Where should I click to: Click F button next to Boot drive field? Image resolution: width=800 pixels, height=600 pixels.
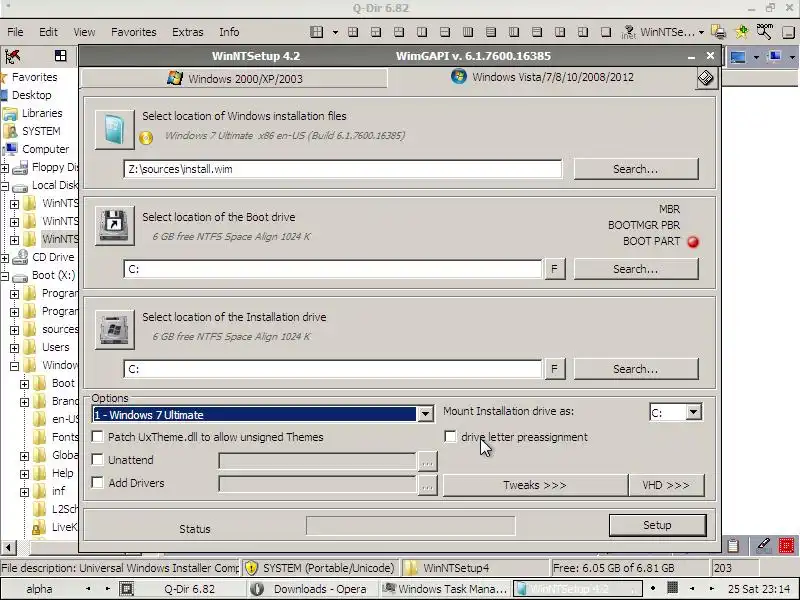(x=555, y=269)
